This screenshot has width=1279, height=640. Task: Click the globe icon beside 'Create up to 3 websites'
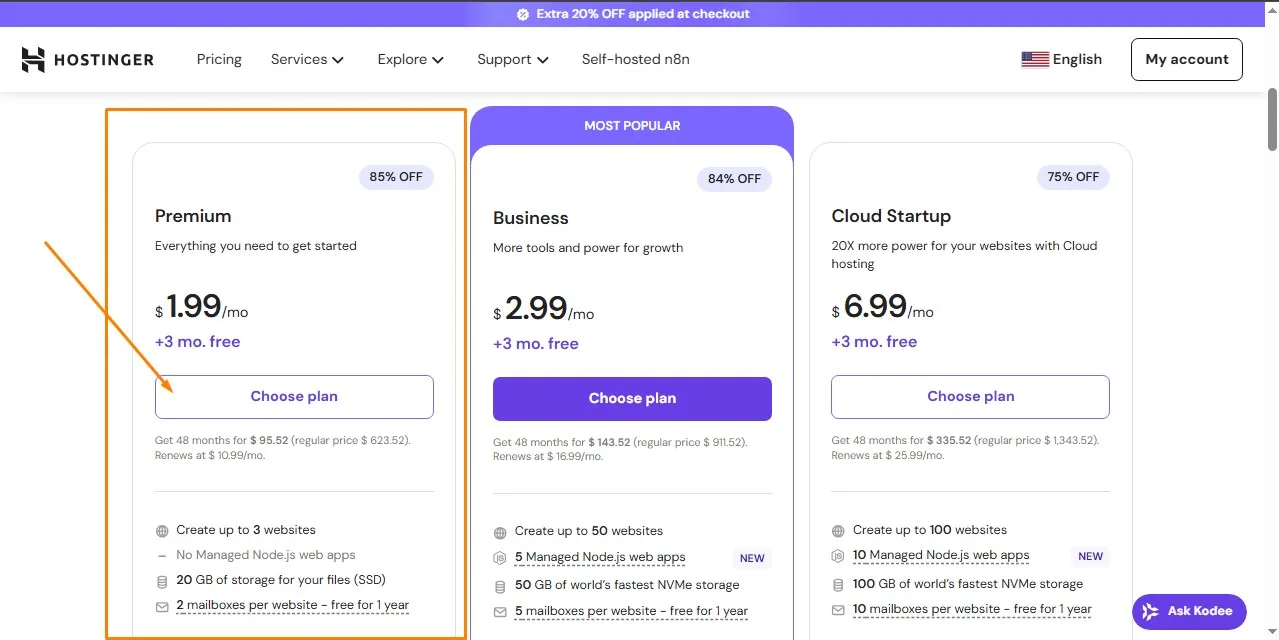click(x=160, y=530)
